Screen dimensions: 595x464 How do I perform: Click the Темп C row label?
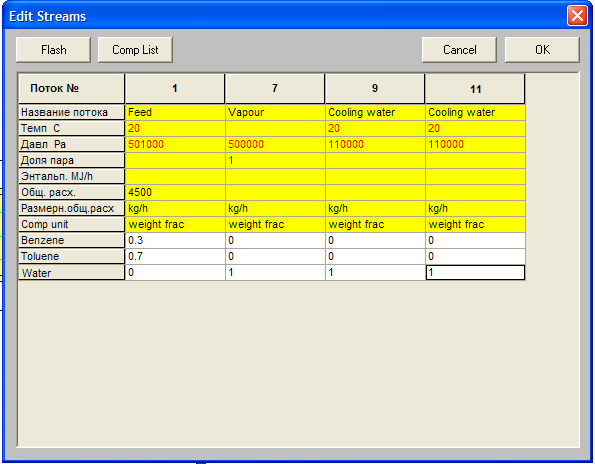point(71,128)
